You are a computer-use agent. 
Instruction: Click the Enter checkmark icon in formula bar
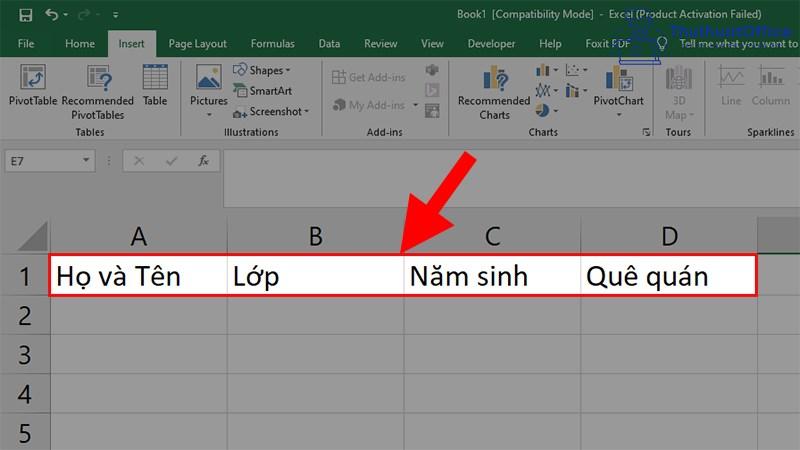pos(171,161)
